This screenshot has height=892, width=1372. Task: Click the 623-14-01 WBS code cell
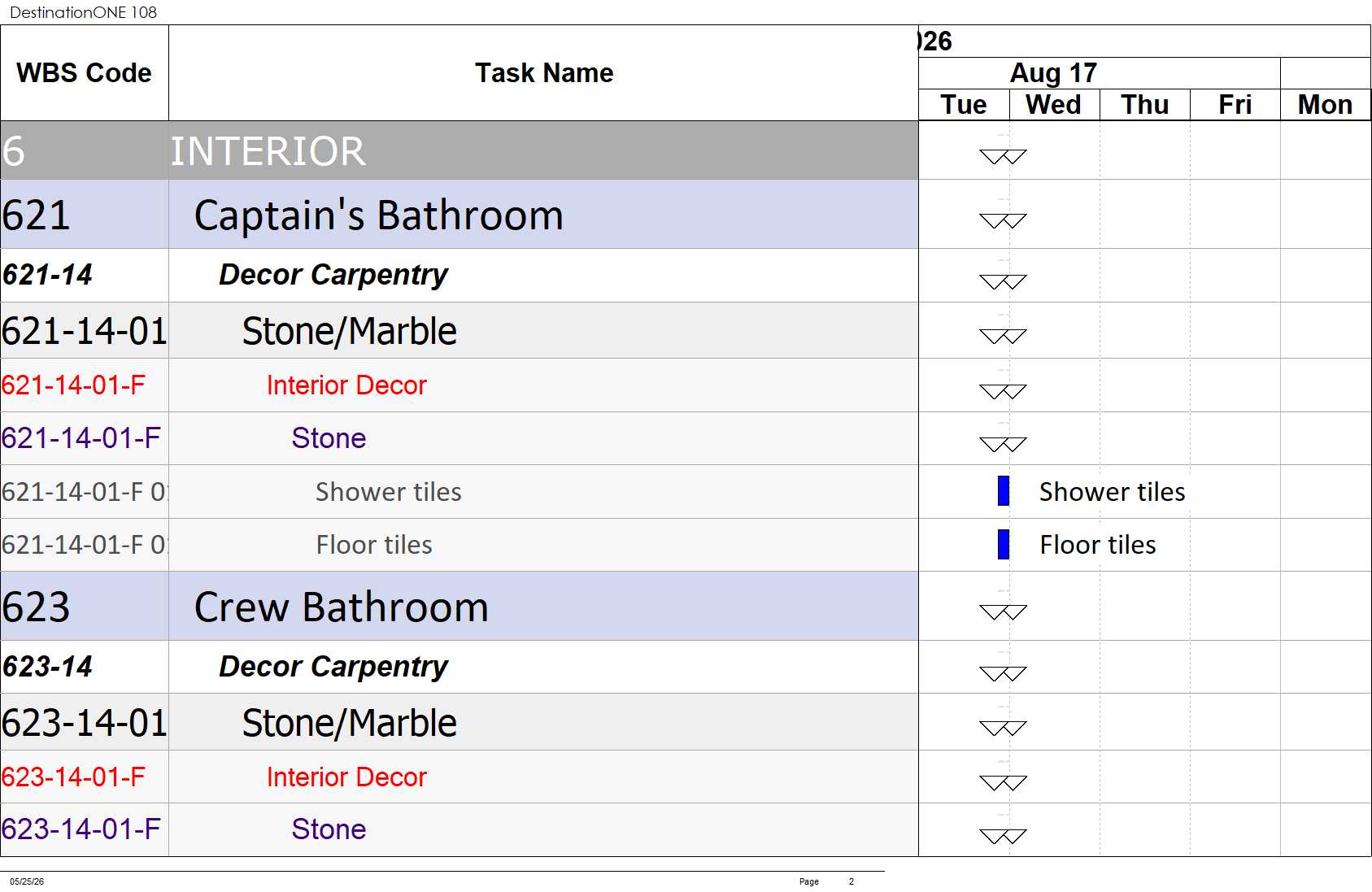pyautogui.click(x=85, y=722)
